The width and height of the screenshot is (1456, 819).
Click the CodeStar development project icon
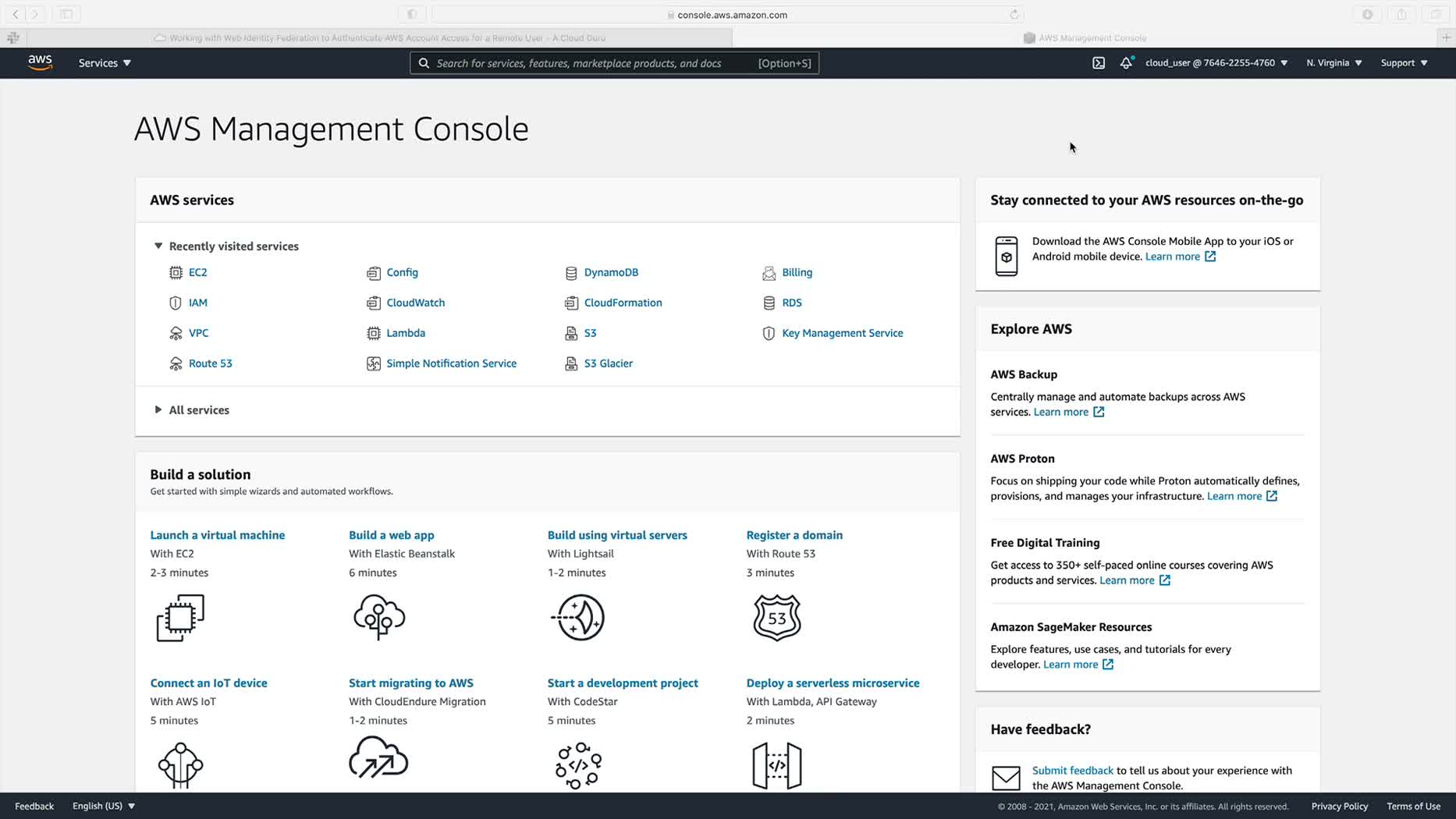[x=578, y=765]
